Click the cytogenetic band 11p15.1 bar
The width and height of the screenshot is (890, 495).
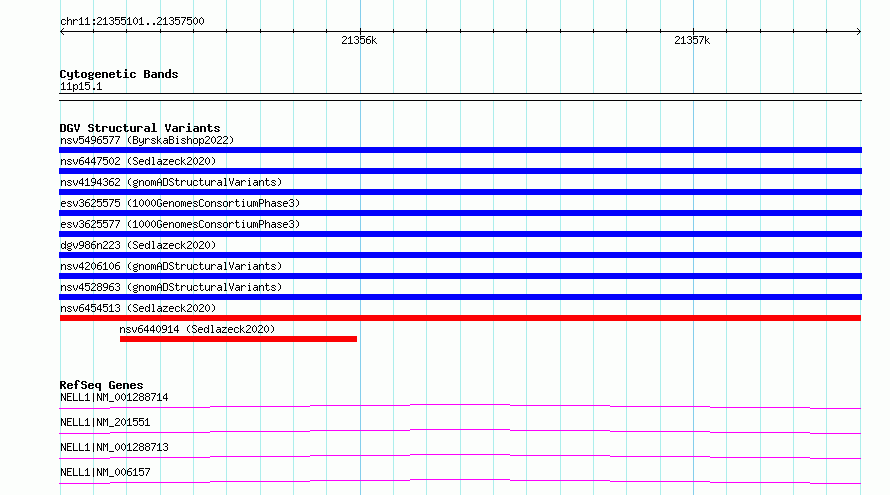click(x=460, y=97)
